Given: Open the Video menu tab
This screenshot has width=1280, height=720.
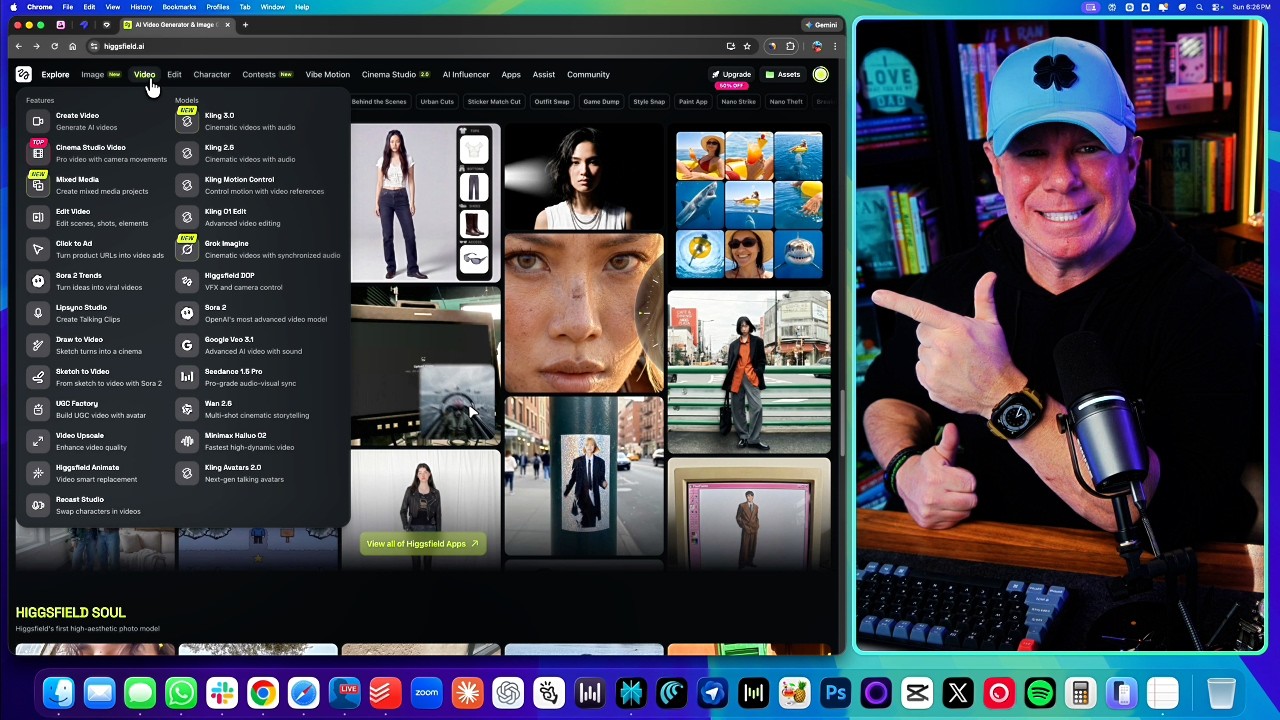Looking at the screenshot, I should pyautogui.click(x=145, y=74).
